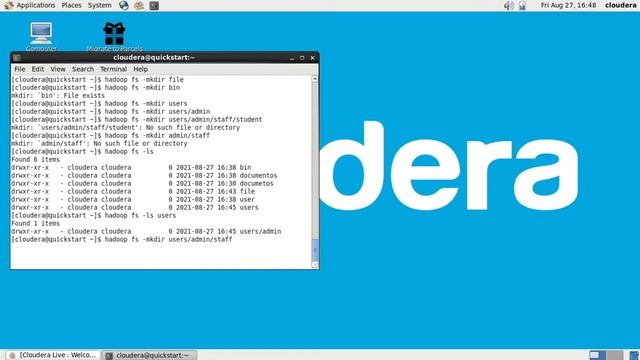The width and height of the screenshot is (640, 360).
Task: Click the trash icon in bottom panel corner
Action: pos(633,355)
